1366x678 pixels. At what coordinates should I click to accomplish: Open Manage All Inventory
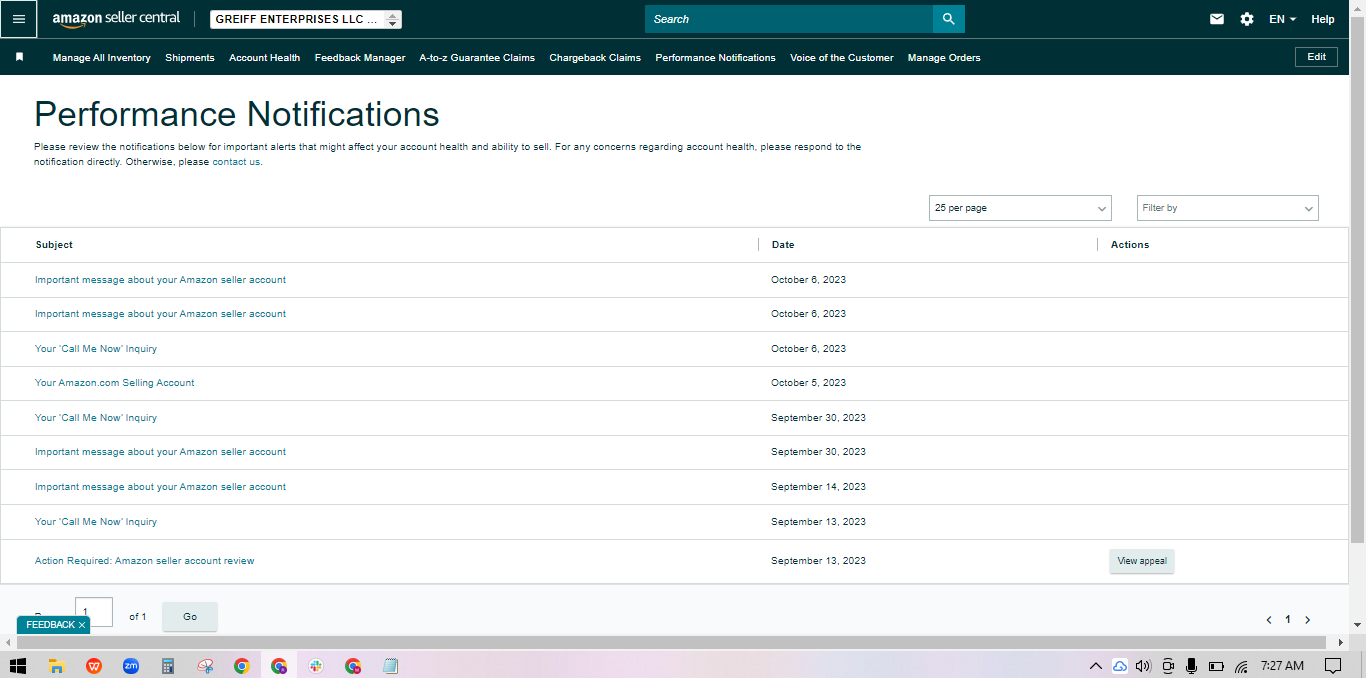point(102,58)
